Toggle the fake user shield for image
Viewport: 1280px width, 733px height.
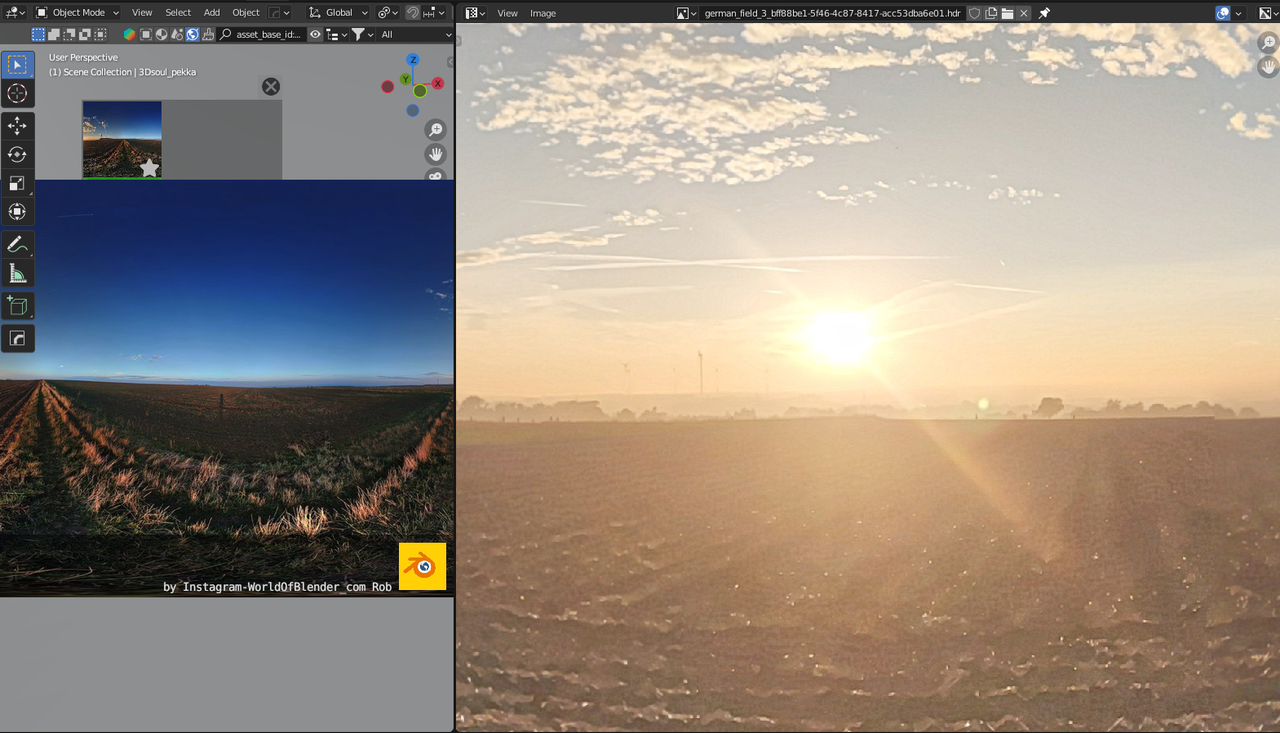(975, 13)
